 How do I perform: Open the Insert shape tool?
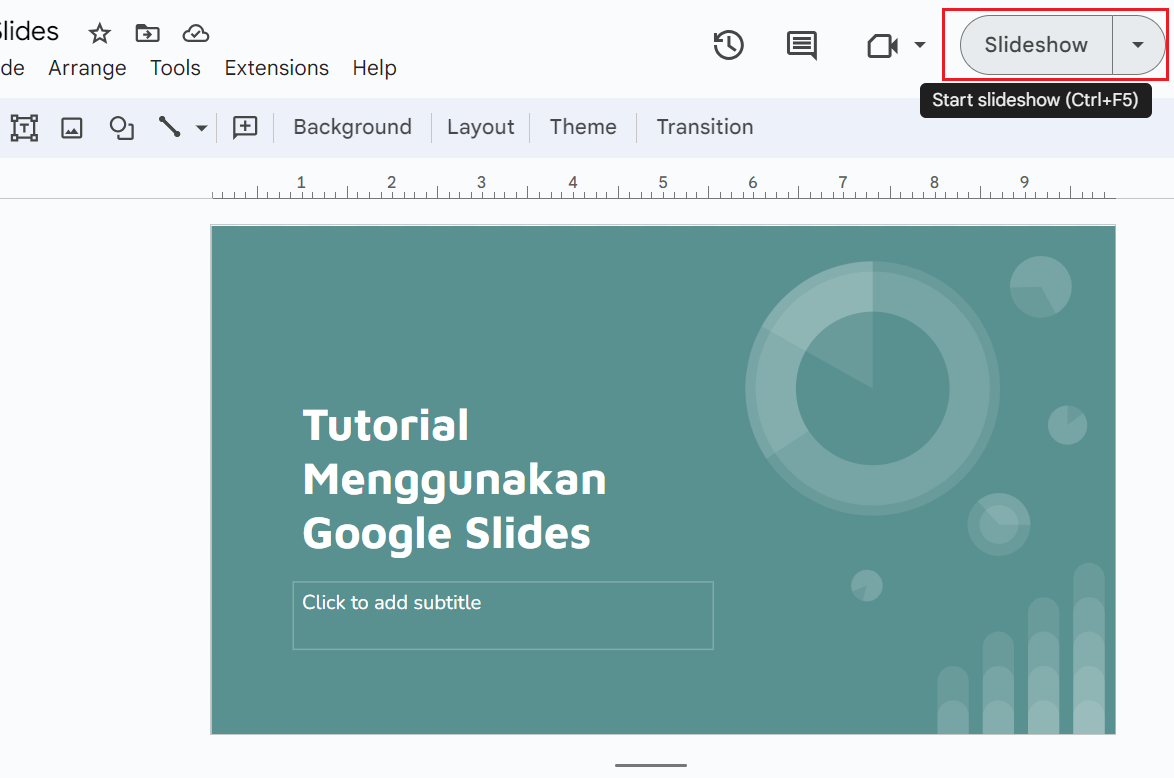point(121,128)
